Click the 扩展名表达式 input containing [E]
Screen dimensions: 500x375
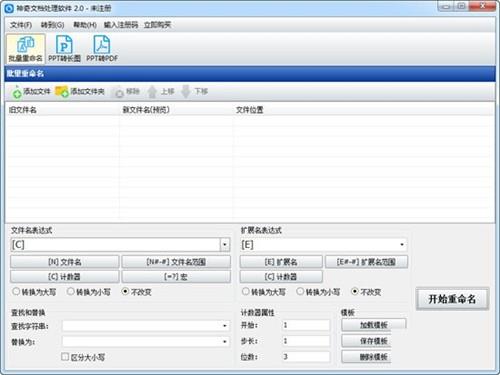pos(318,245)
